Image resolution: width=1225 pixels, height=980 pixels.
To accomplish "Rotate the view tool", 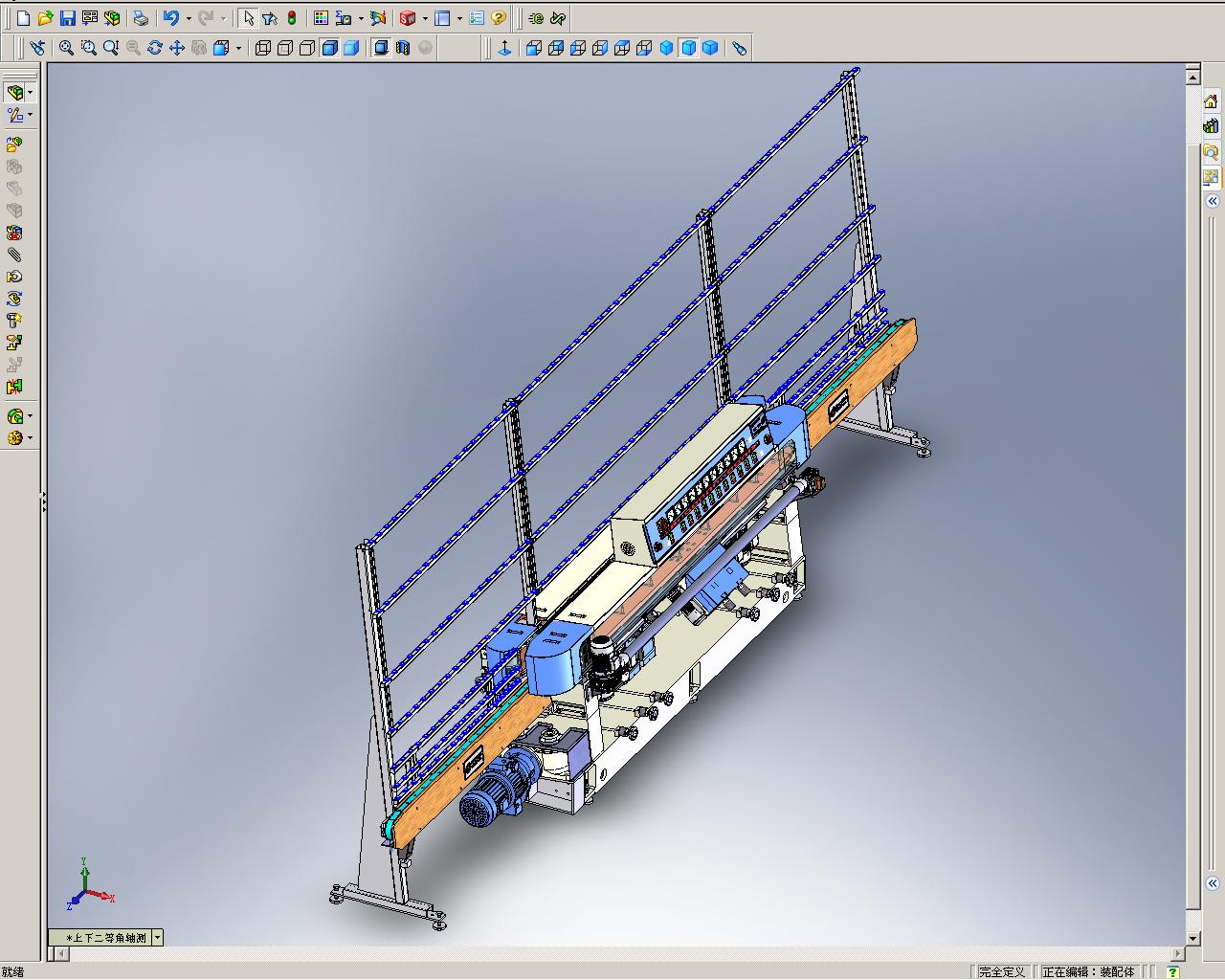I will (155, 48).
